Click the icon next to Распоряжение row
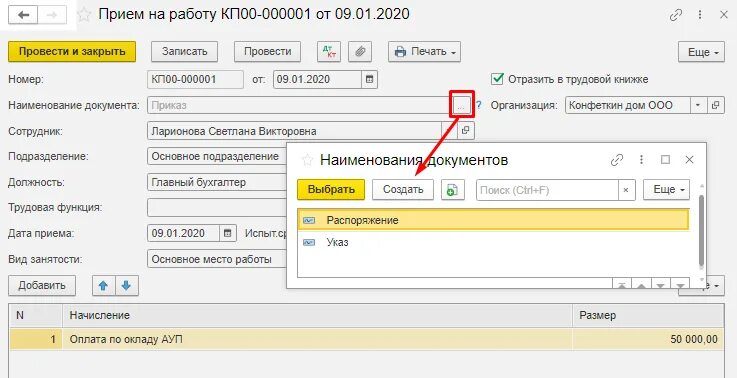Viewport: 737px width, 378px height. click(x=309, y=220)
